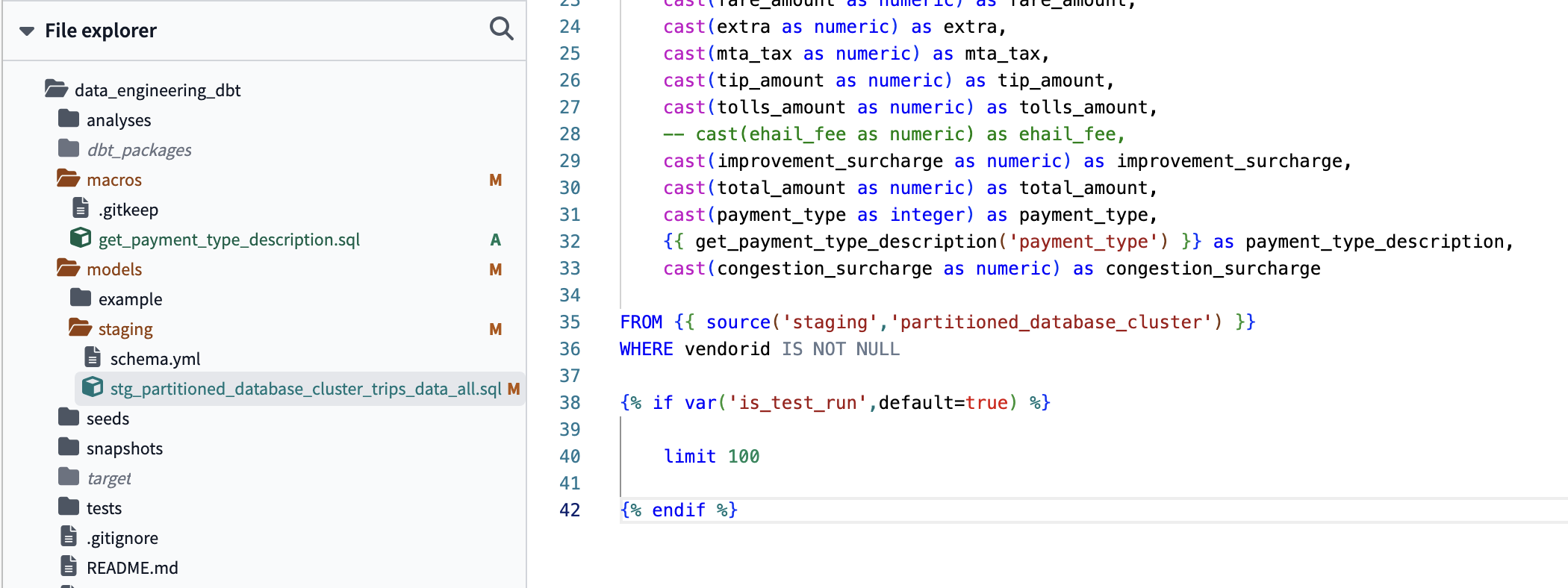Click the 'limit 100' code text

coord(712,456)
